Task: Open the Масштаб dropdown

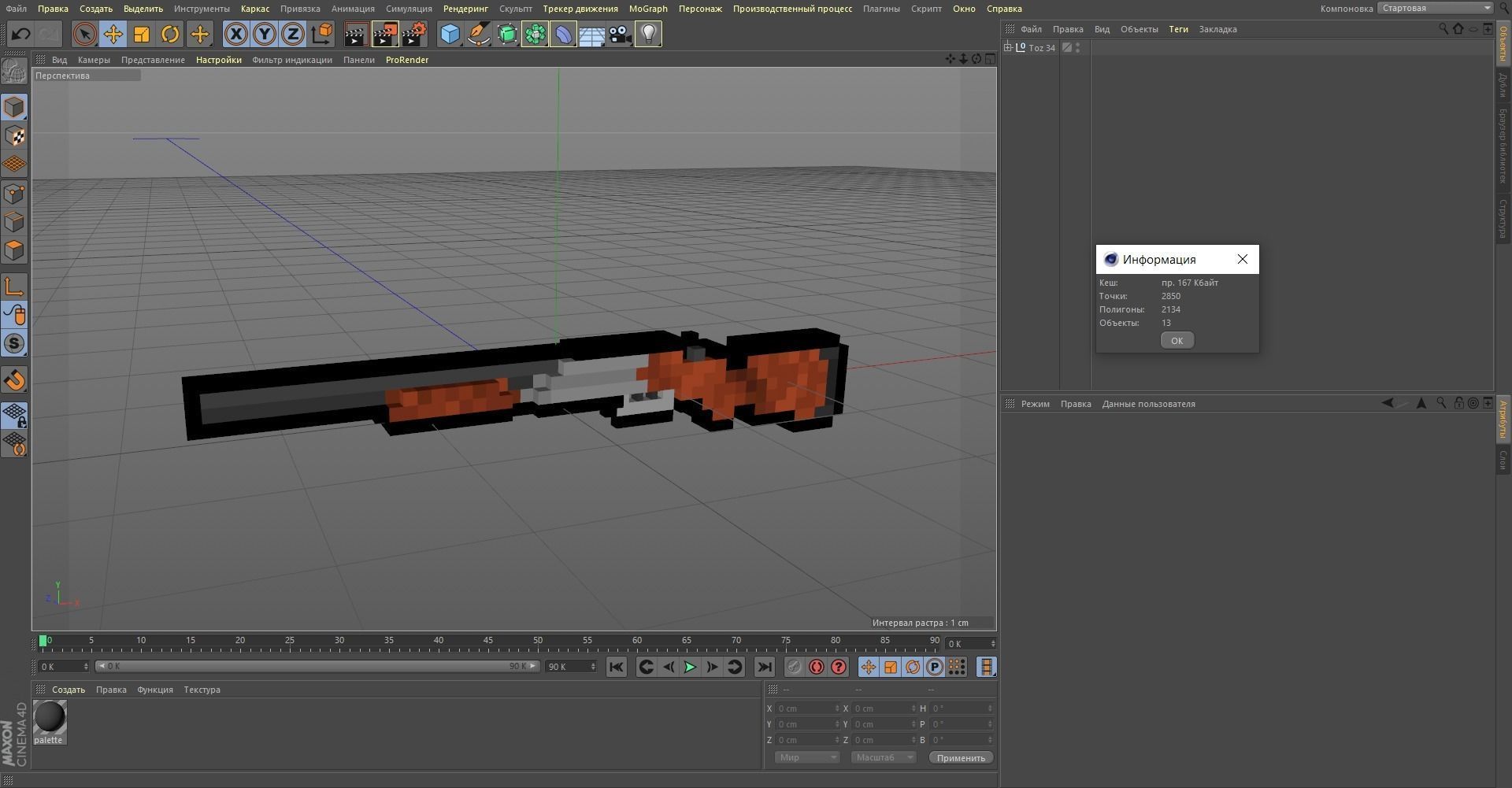Action: (884, 757)
